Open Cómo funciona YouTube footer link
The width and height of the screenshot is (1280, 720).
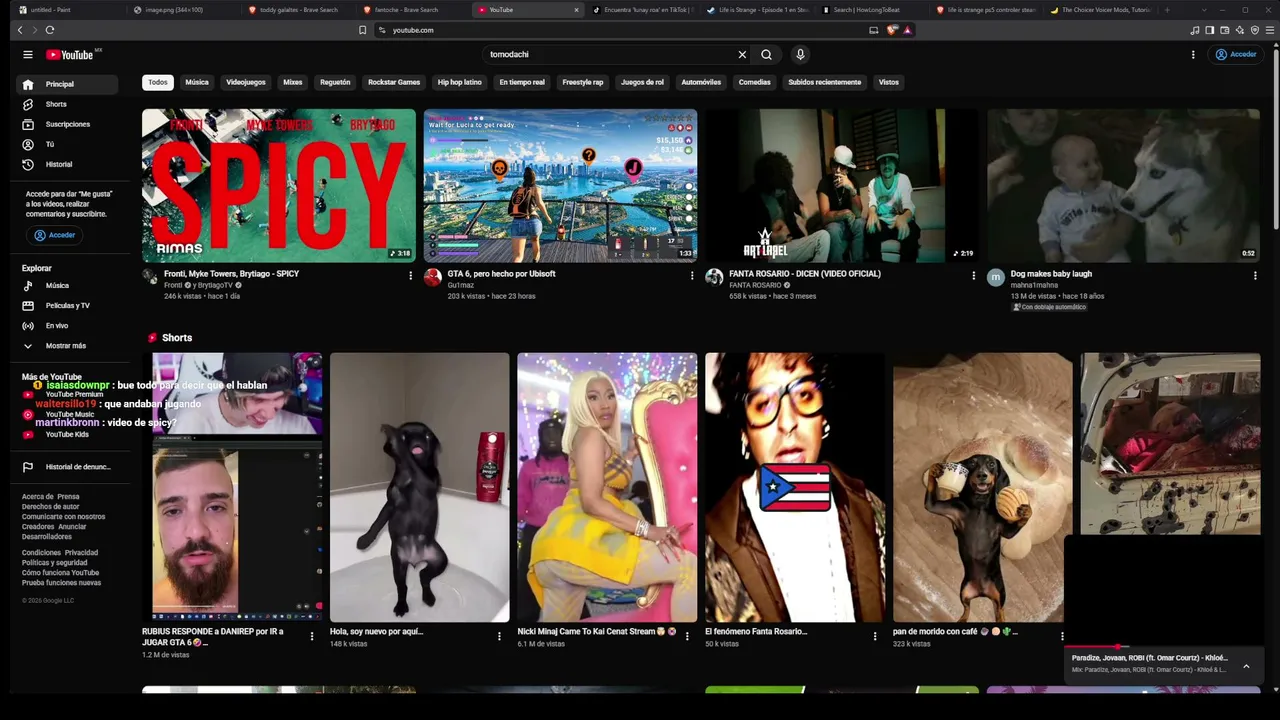click(60, 573)
